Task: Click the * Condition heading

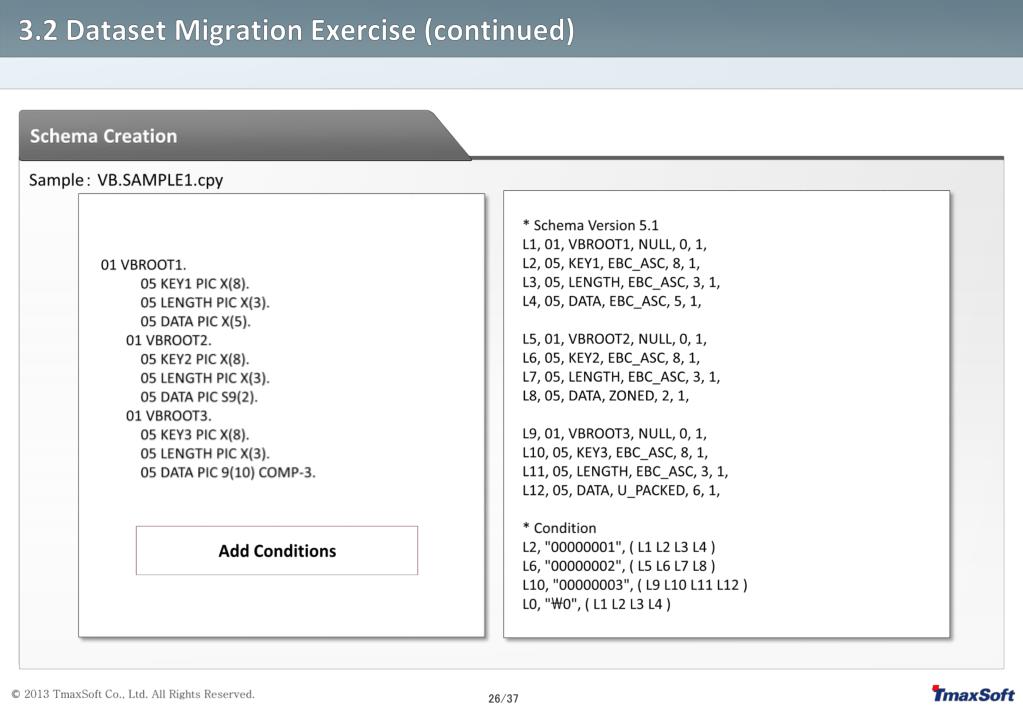Action: coord(559,529)
